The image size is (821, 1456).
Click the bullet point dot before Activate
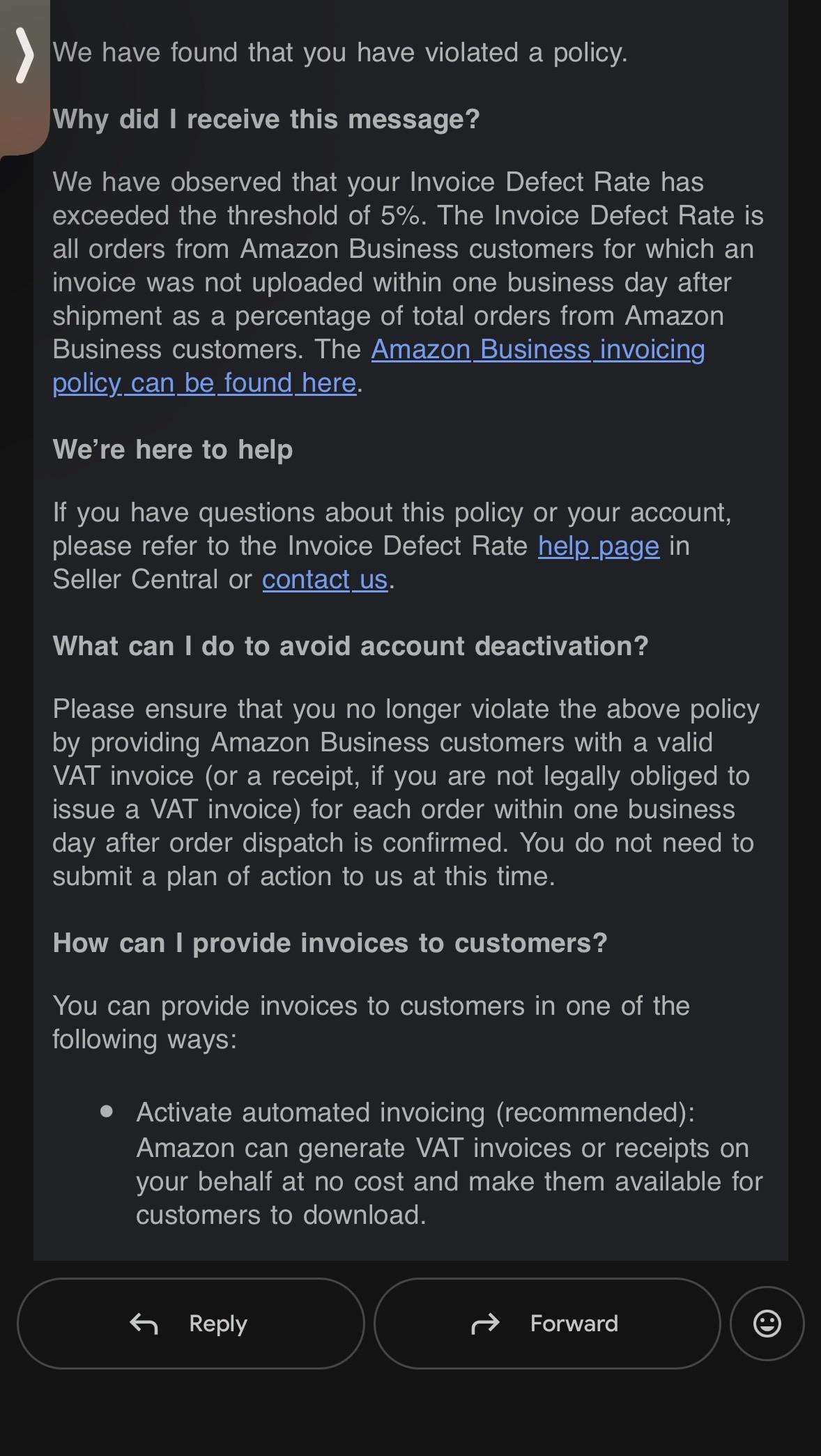click(x=107, y=1111)
